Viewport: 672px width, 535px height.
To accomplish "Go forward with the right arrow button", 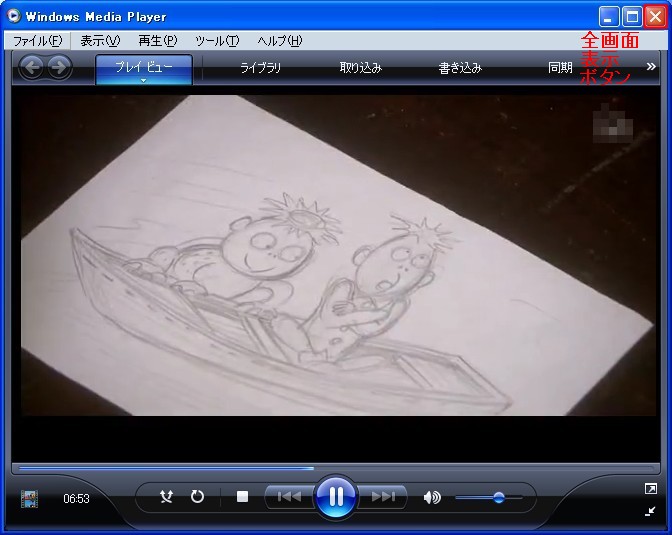I will click(x=59, y=67).
